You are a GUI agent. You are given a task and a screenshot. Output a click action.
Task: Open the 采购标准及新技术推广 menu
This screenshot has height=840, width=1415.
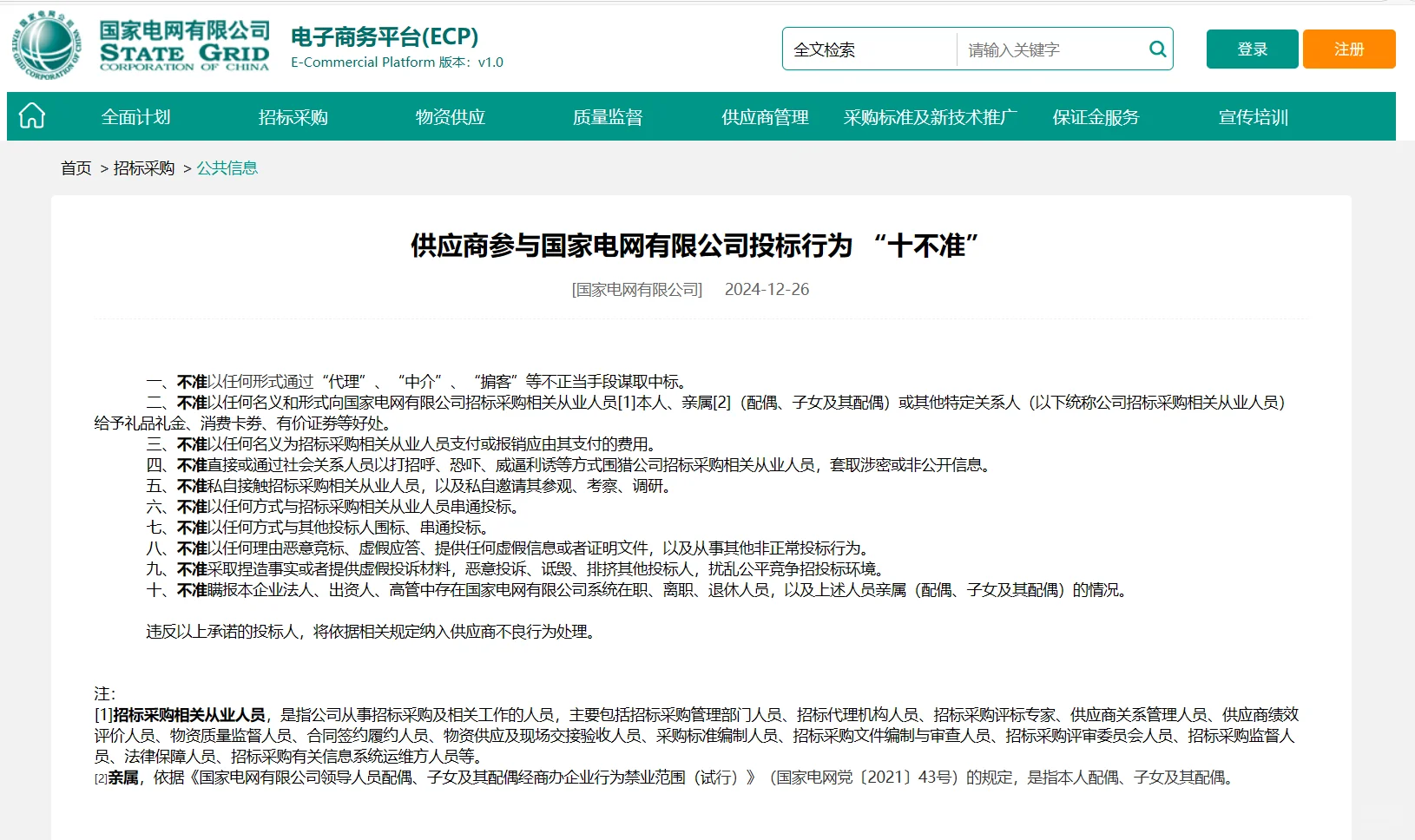click(x=931, y=116)
